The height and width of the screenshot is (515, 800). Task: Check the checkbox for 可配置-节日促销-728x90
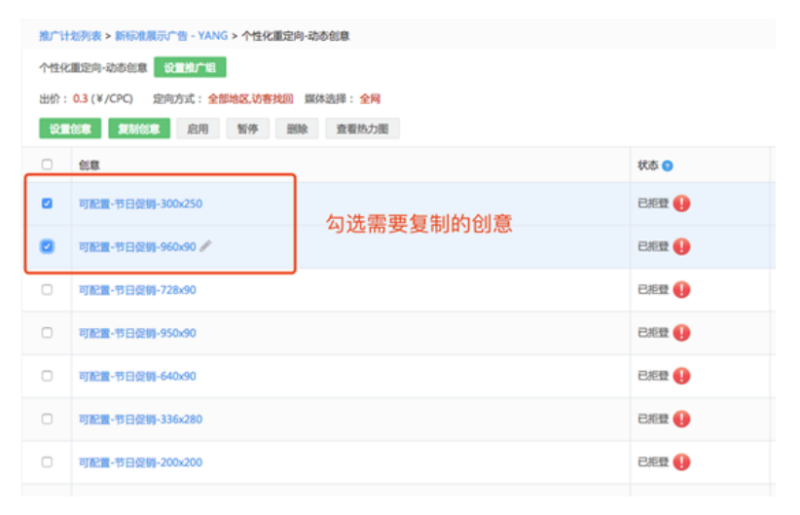click(x=47, y=290)
